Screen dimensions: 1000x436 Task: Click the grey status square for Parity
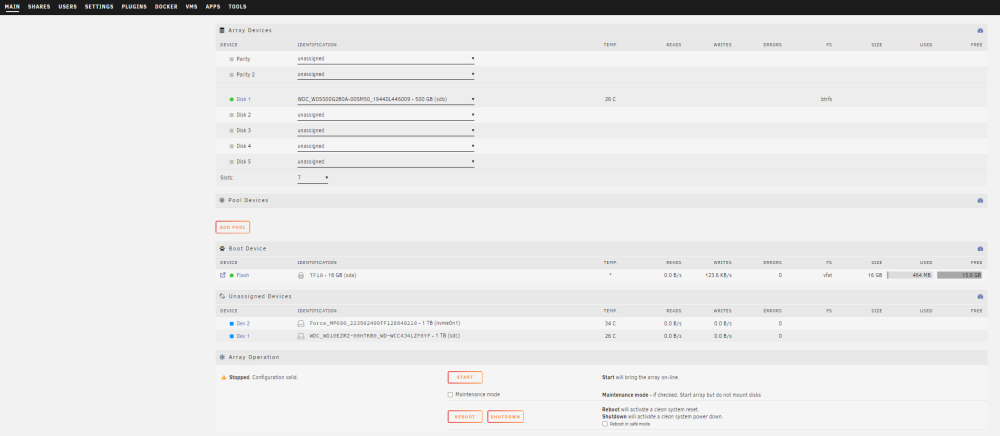tap(232, 59)
